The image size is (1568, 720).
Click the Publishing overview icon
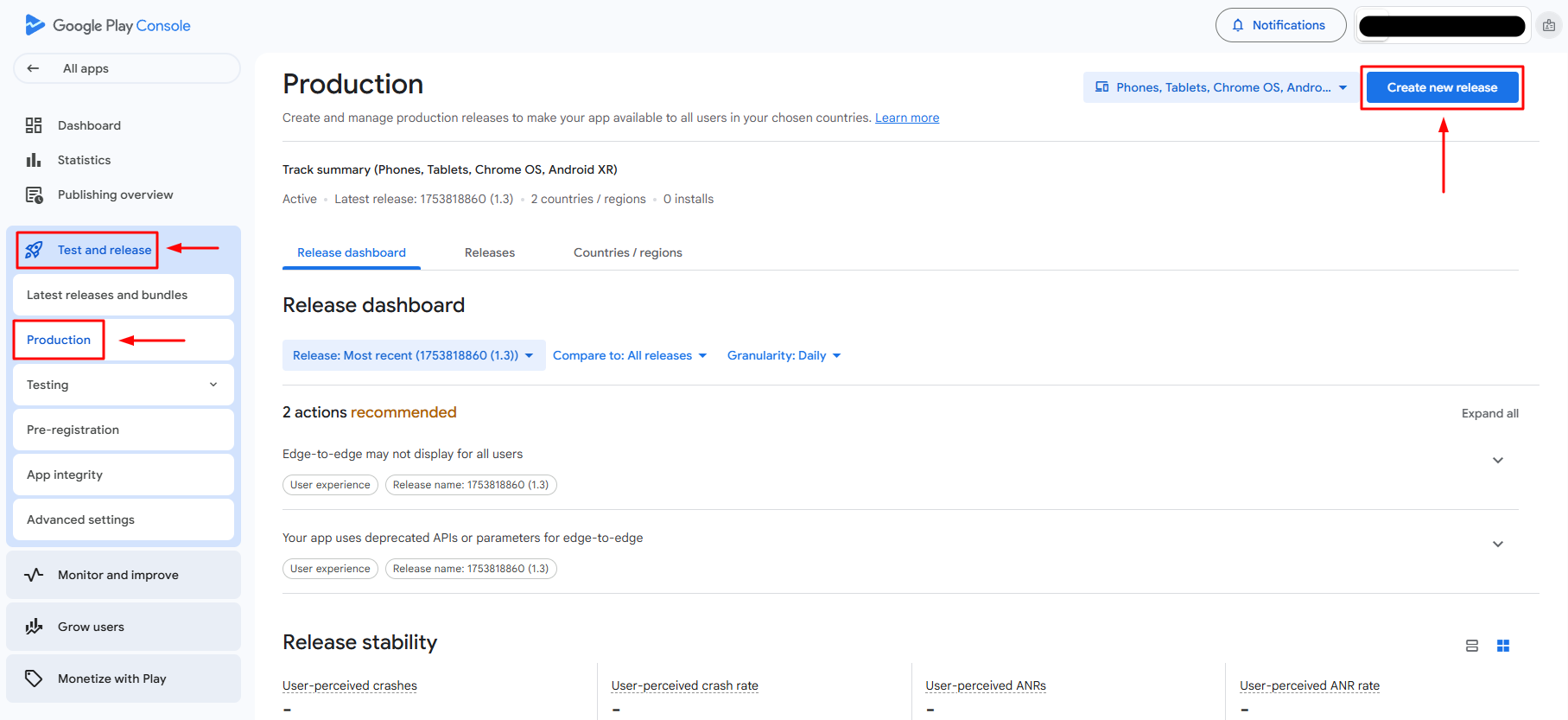click(x=34, y=194)
